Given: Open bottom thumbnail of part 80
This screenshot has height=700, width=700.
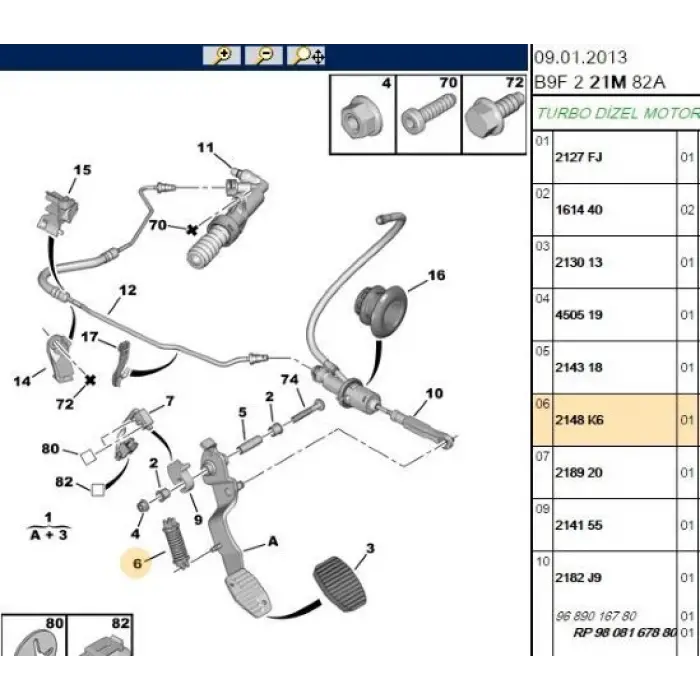Looking at the screenshot, I should pos(34,635).
